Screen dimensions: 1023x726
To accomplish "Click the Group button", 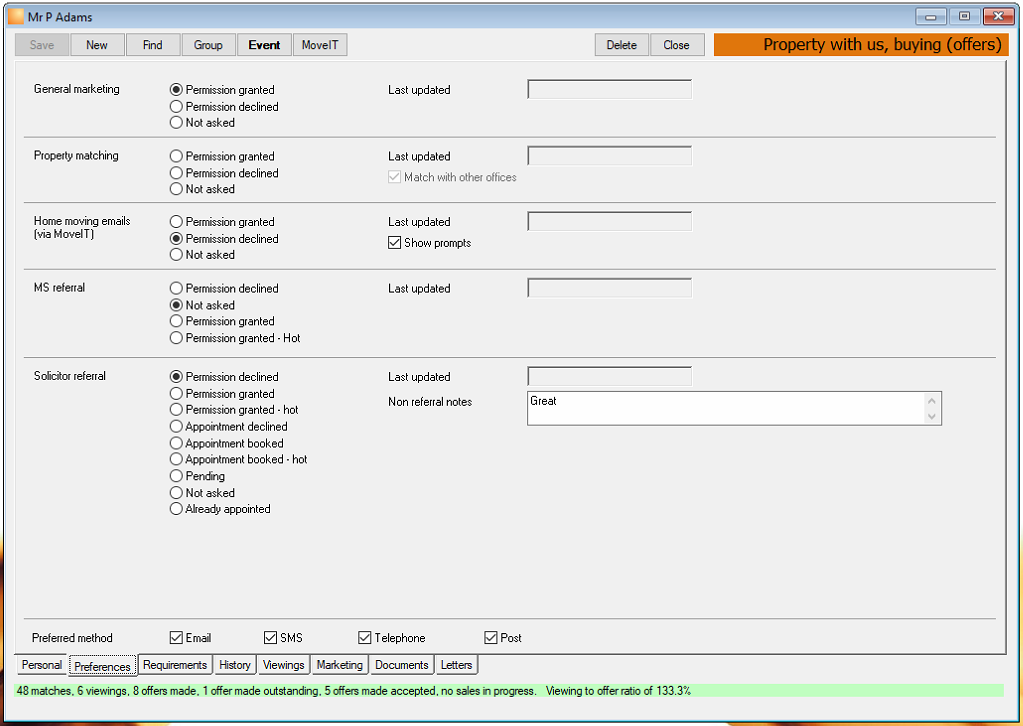I will click(208, 45).
